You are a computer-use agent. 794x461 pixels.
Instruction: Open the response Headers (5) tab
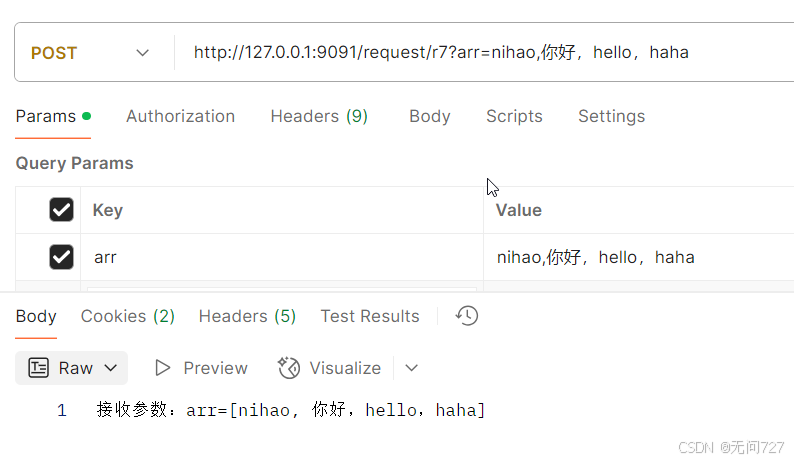coord(247,316)
